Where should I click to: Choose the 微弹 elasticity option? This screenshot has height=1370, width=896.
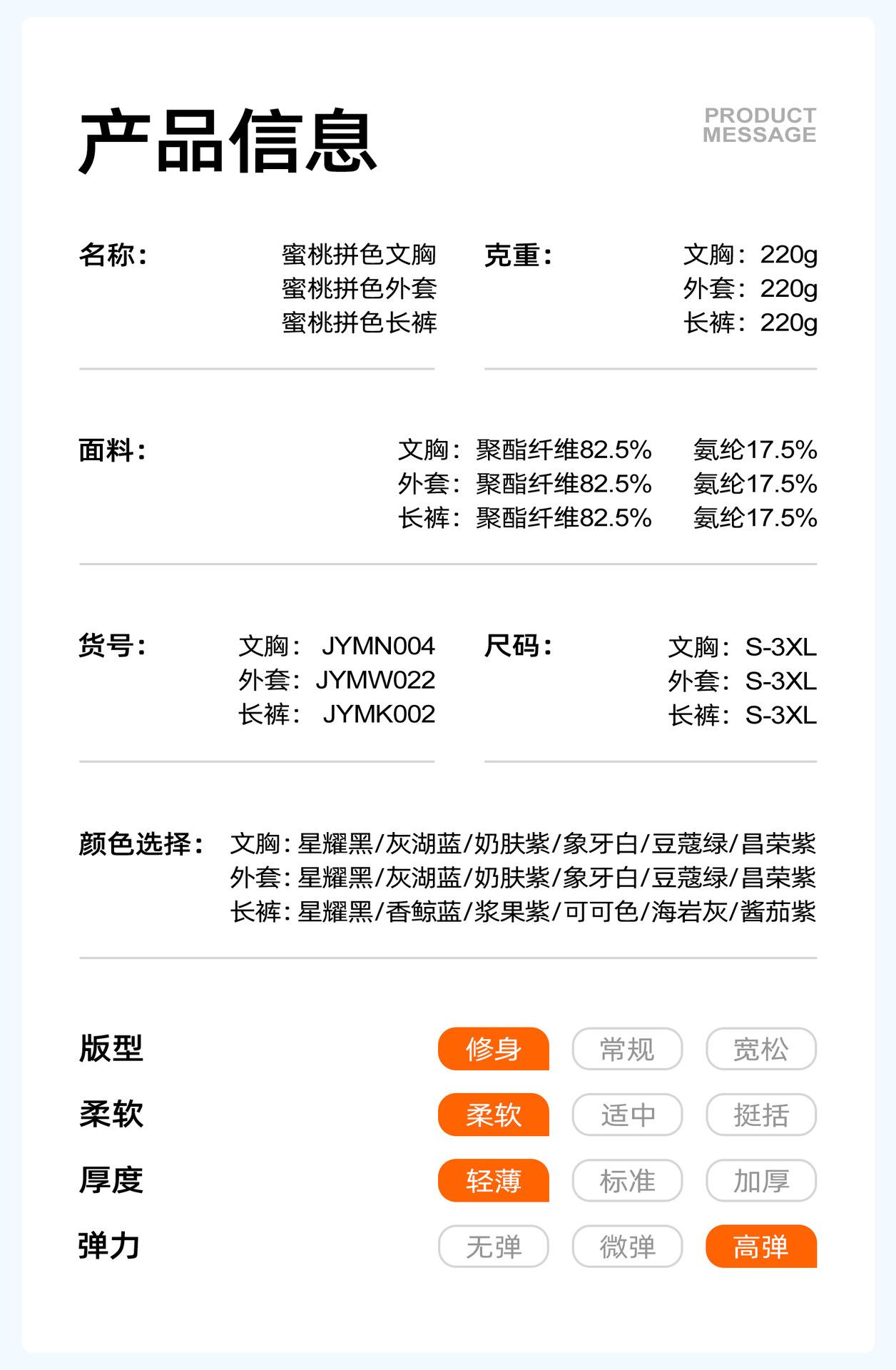tap(627, 1247)
